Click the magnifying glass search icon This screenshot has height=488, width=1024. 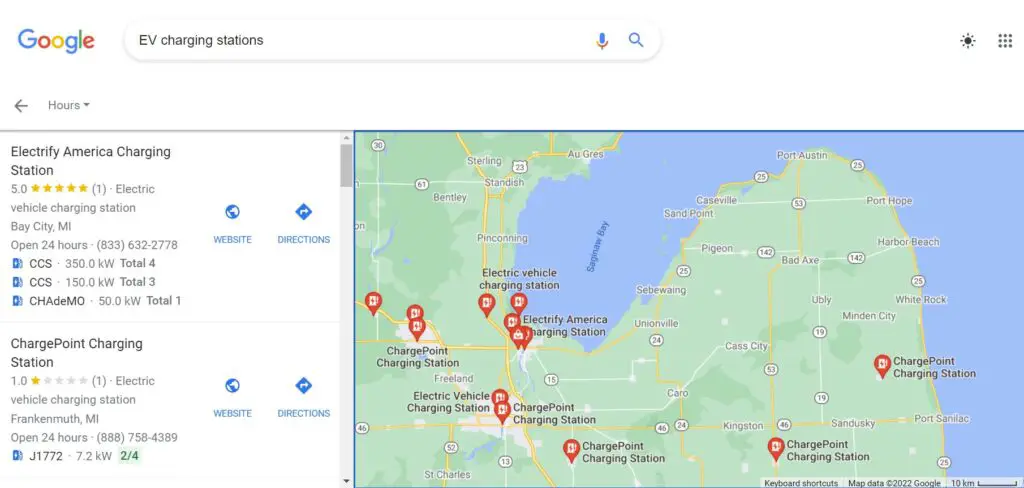636,40
